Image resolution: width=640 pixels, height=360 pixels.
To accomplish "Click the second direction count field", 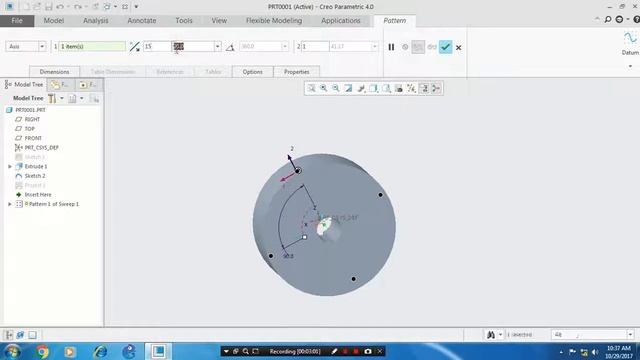I will tap(315, 47).
